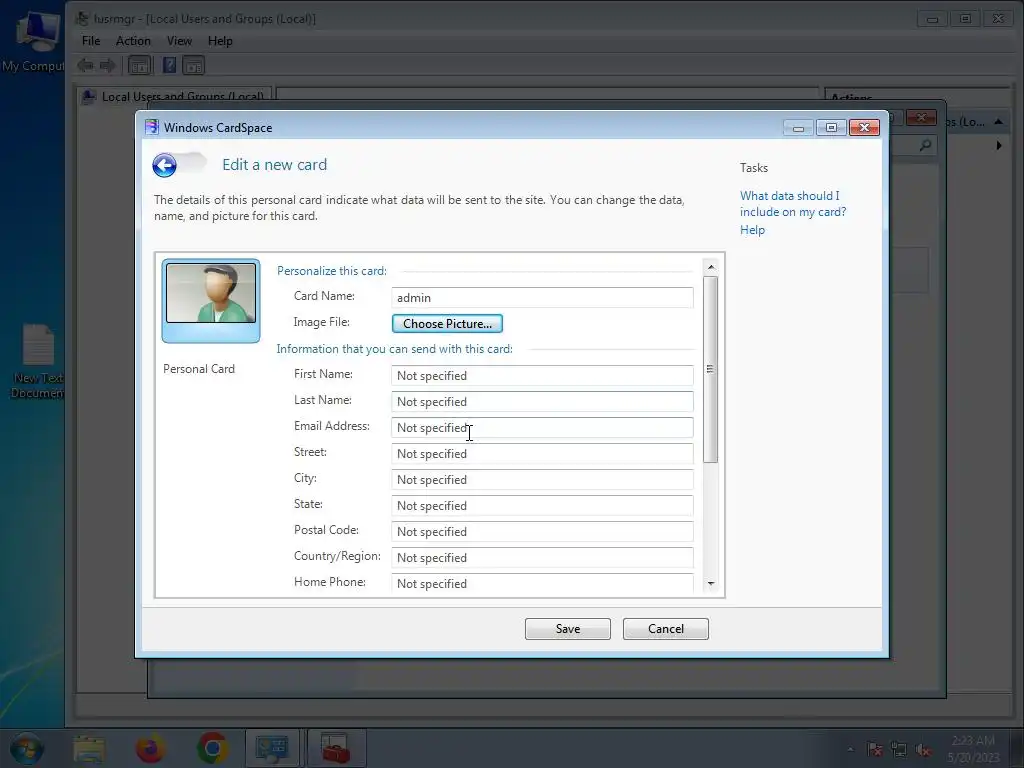Screen dimensions: 1024x768
Task: Select Local Users and Groups tree node
Action: coord(182,97)
